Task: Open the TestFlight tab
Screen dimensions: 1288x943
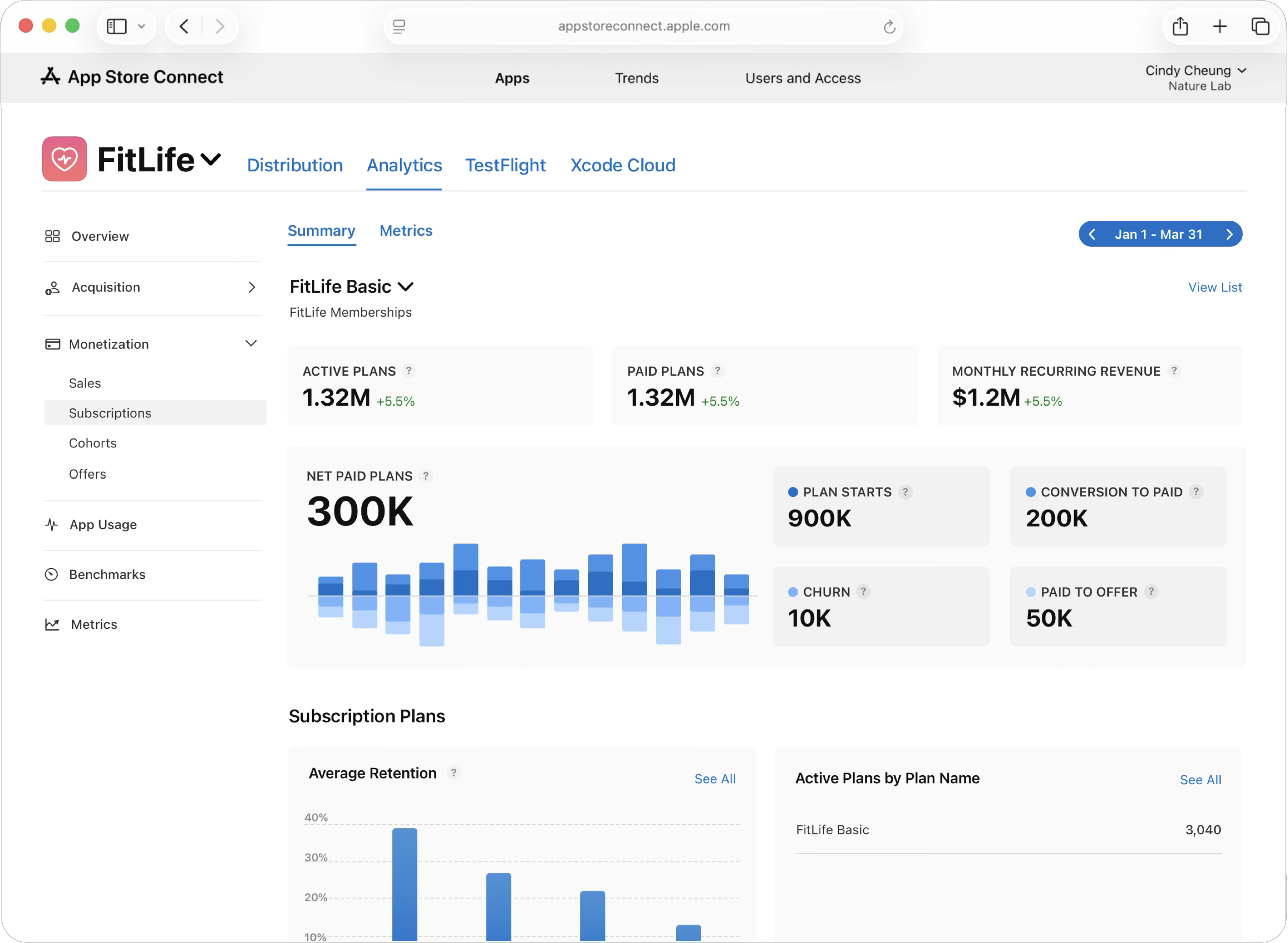Action: pyautogui.click(x=505, y=165)
